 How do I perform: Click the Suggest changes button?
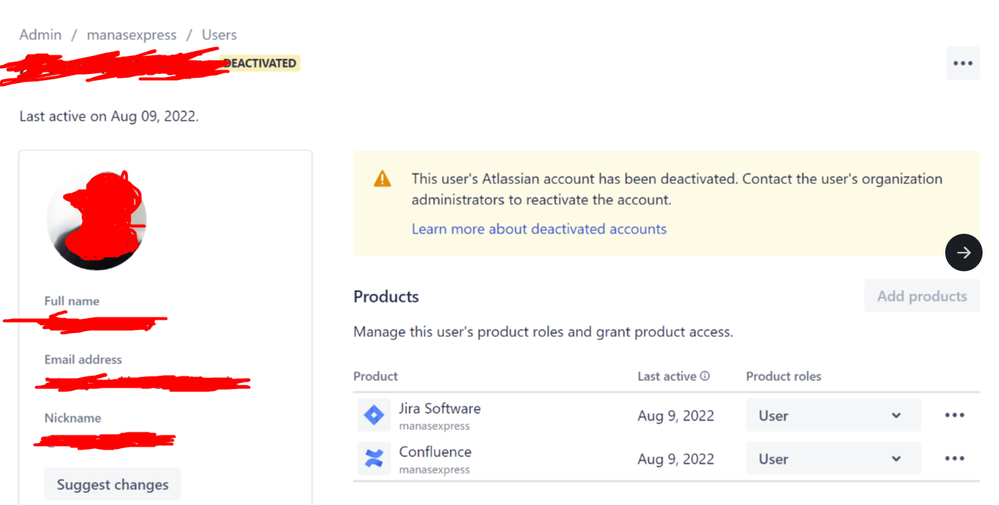tap(113, 485)
